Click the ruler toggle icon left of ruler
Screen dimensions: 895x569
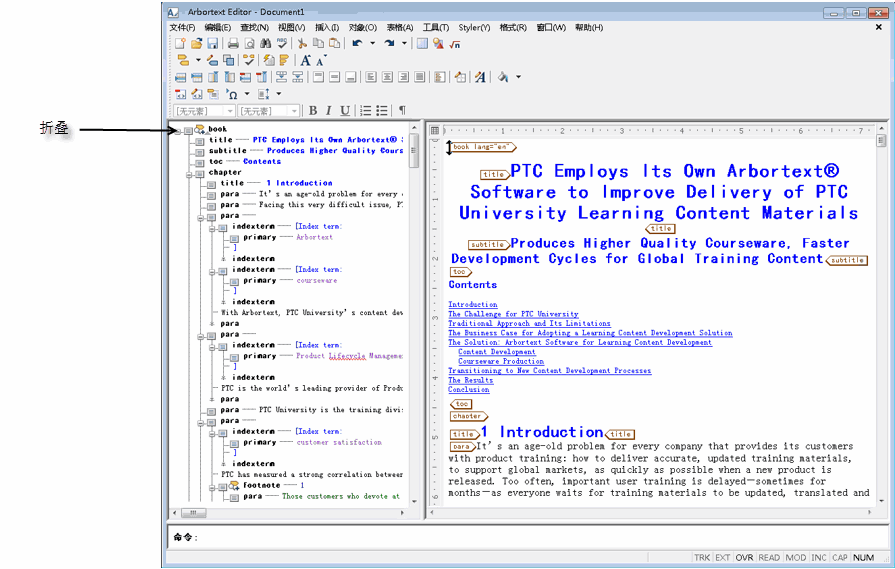(x=435, y=131)
